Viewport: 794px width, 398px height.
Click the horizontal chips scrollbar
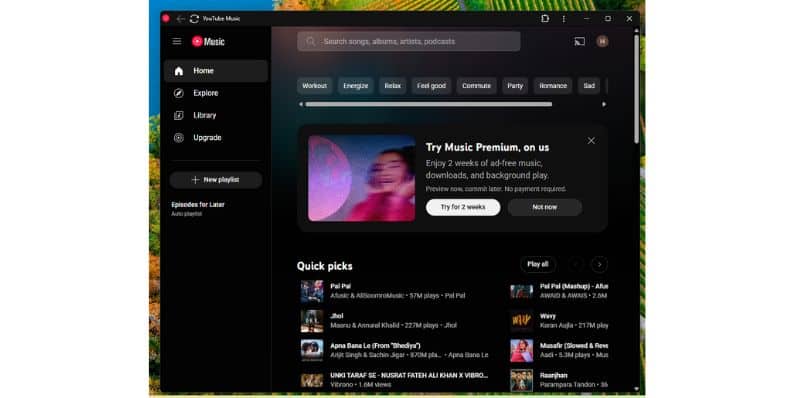coord(429,104)
